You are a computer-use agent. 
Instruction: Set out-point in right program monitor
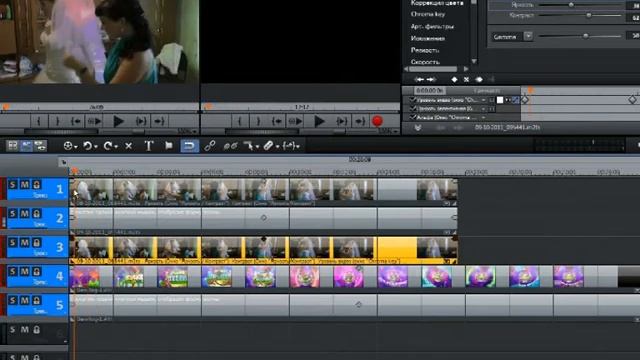coord(258,121)
